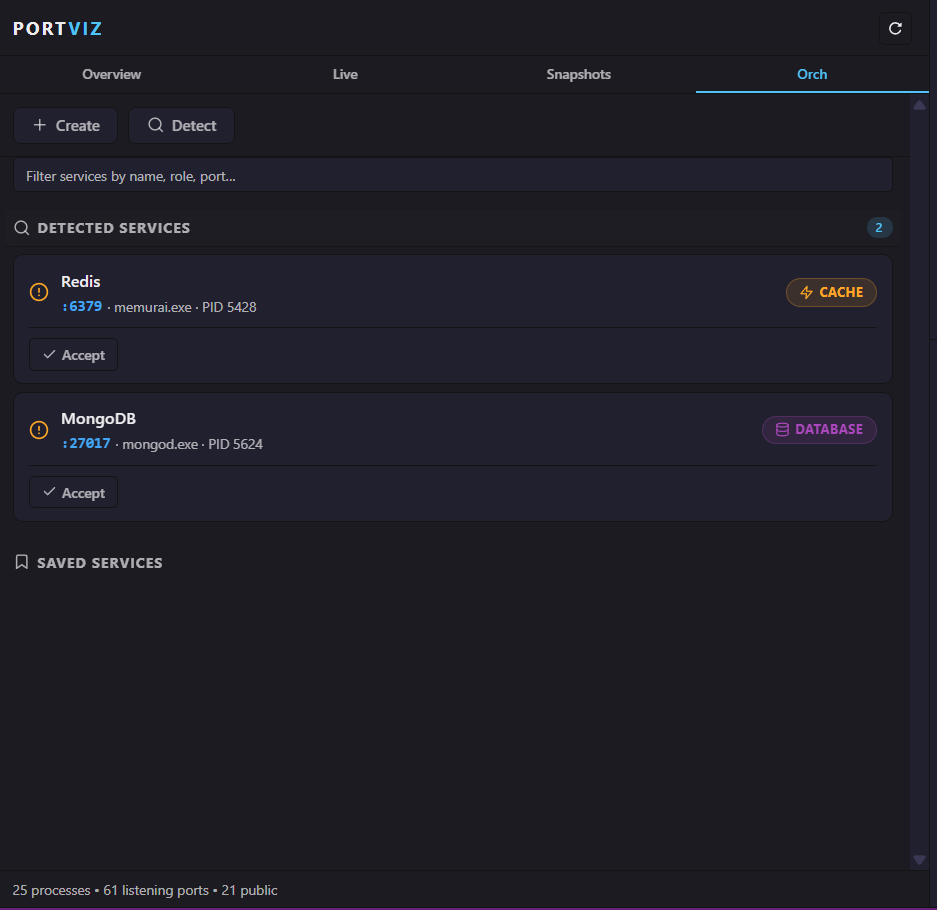937x910 pixels.
Task: Switch to the Overview tab
Action: pyautogui.click(x=111, y=74)
